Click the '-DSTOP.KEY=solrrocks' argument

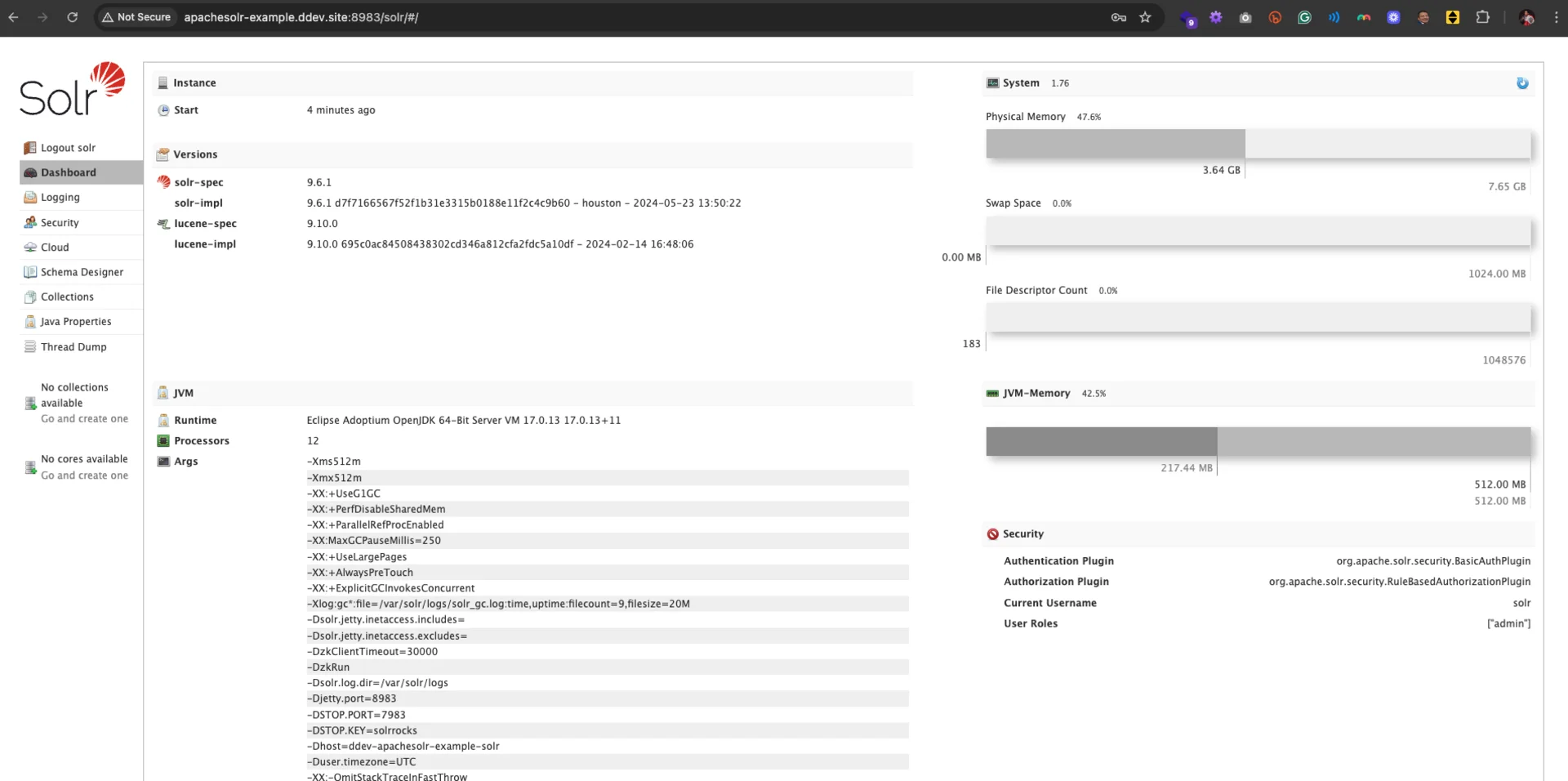(363, 730)
